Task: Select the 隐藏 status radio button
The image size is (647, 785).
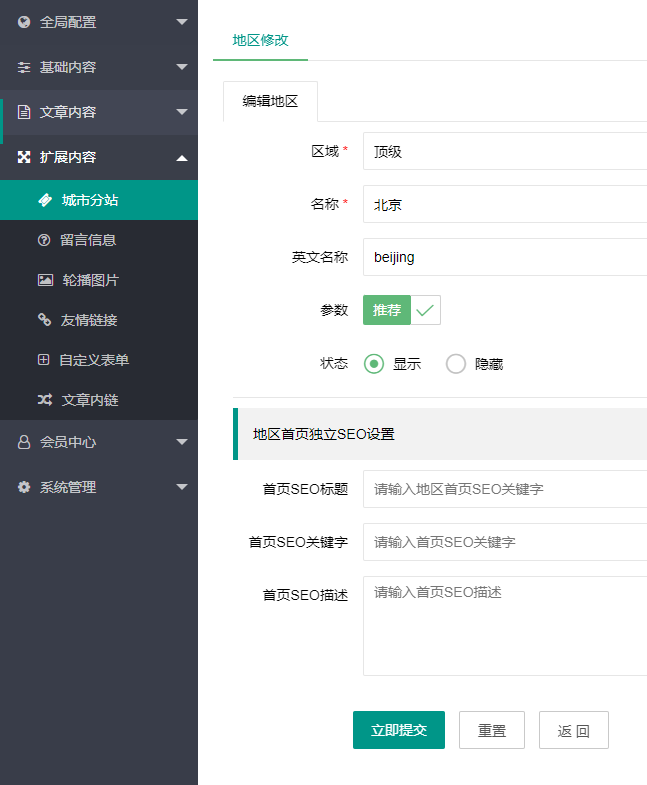Action: point(456,364)
